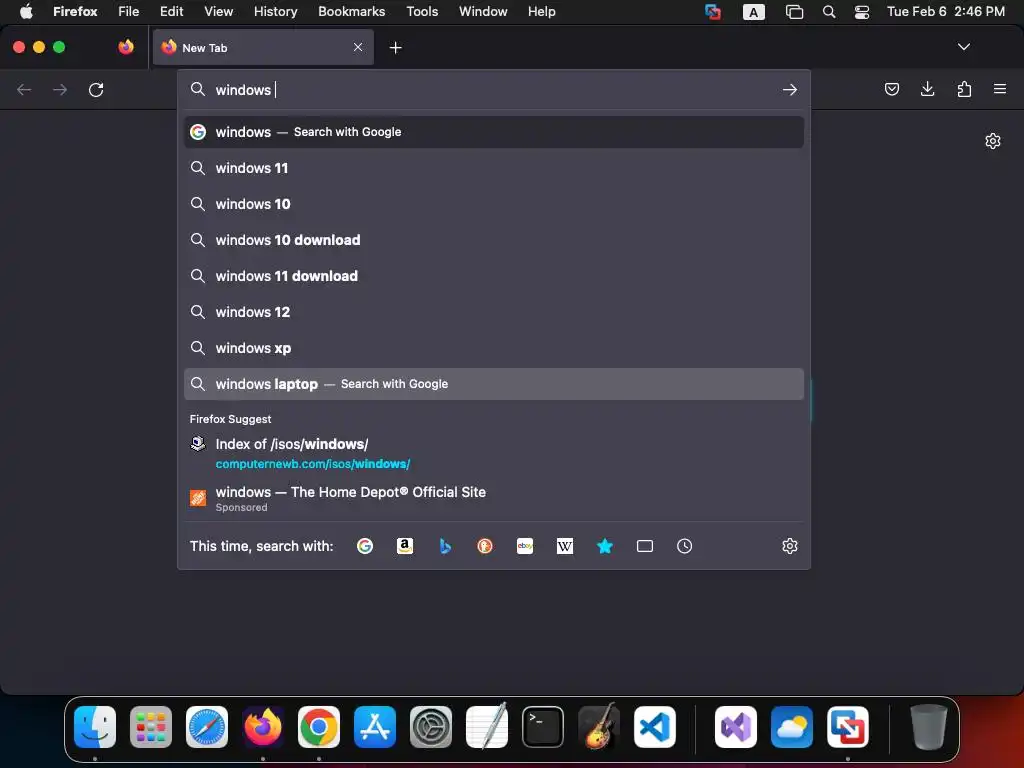The width and height of the screenshot is (1024, 768).
Task: Open search settings gear in suggestions panel
Action: tap(790, 546)
